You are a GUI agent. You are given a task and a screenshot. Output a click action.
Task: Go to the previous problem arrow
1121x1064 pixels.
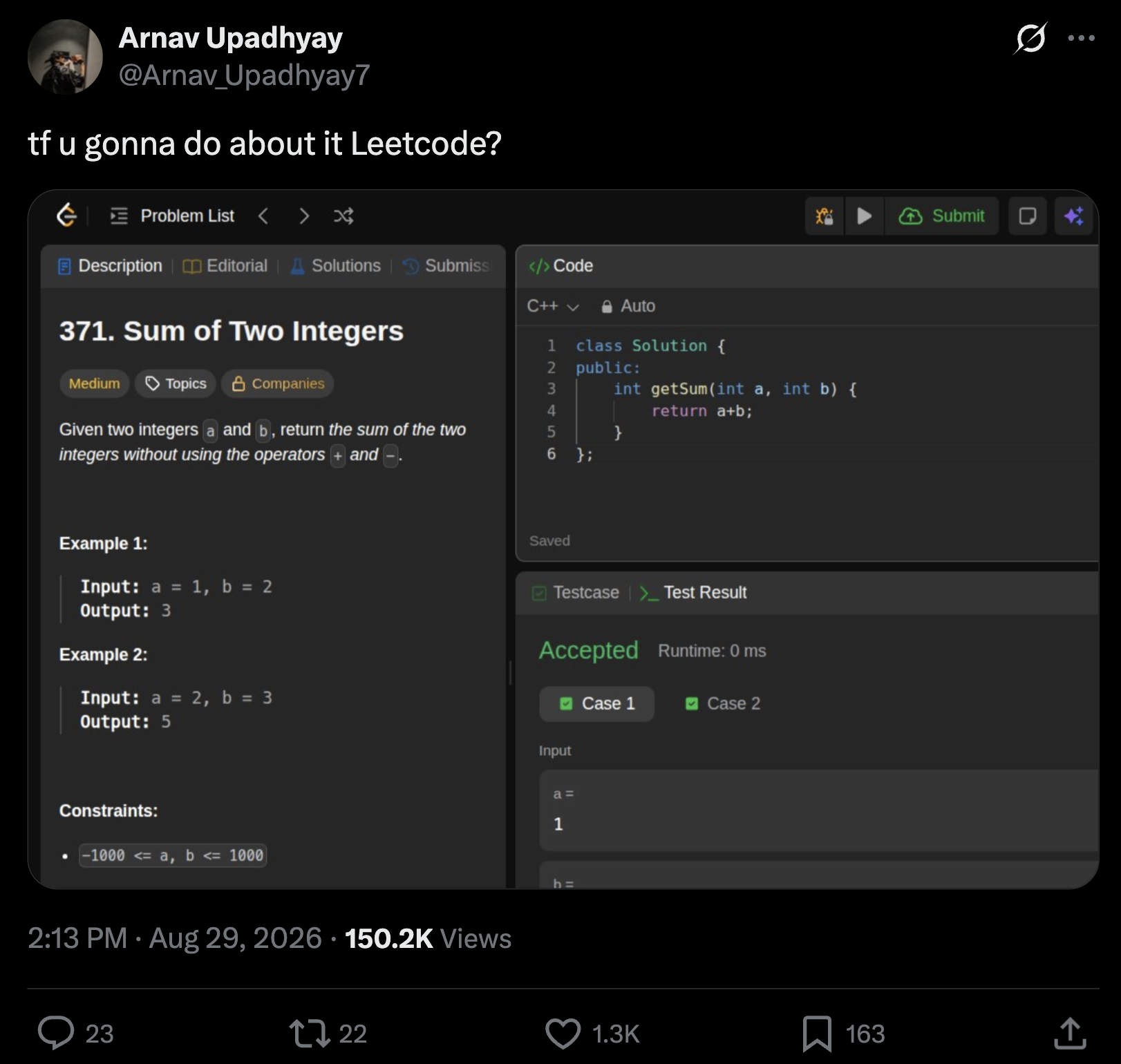263,216
